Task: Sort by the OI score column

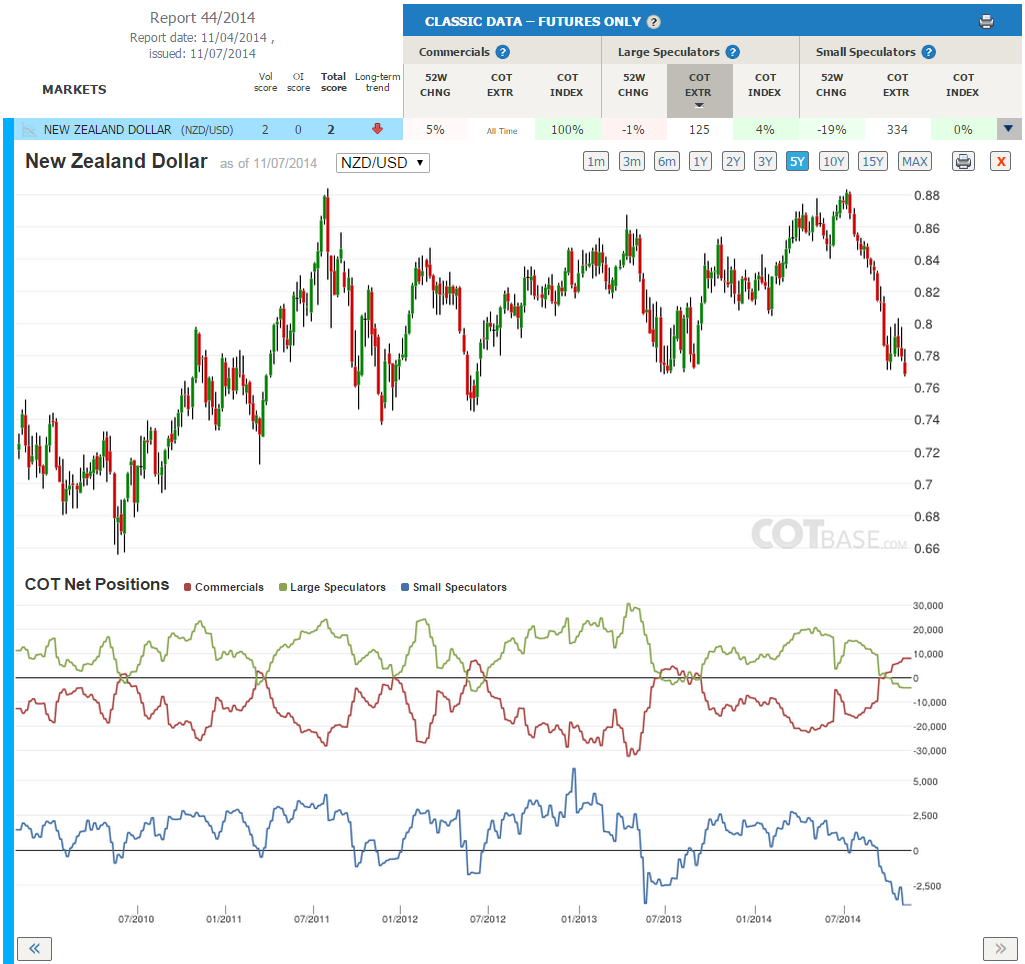Action: click(x=299, y=82)
